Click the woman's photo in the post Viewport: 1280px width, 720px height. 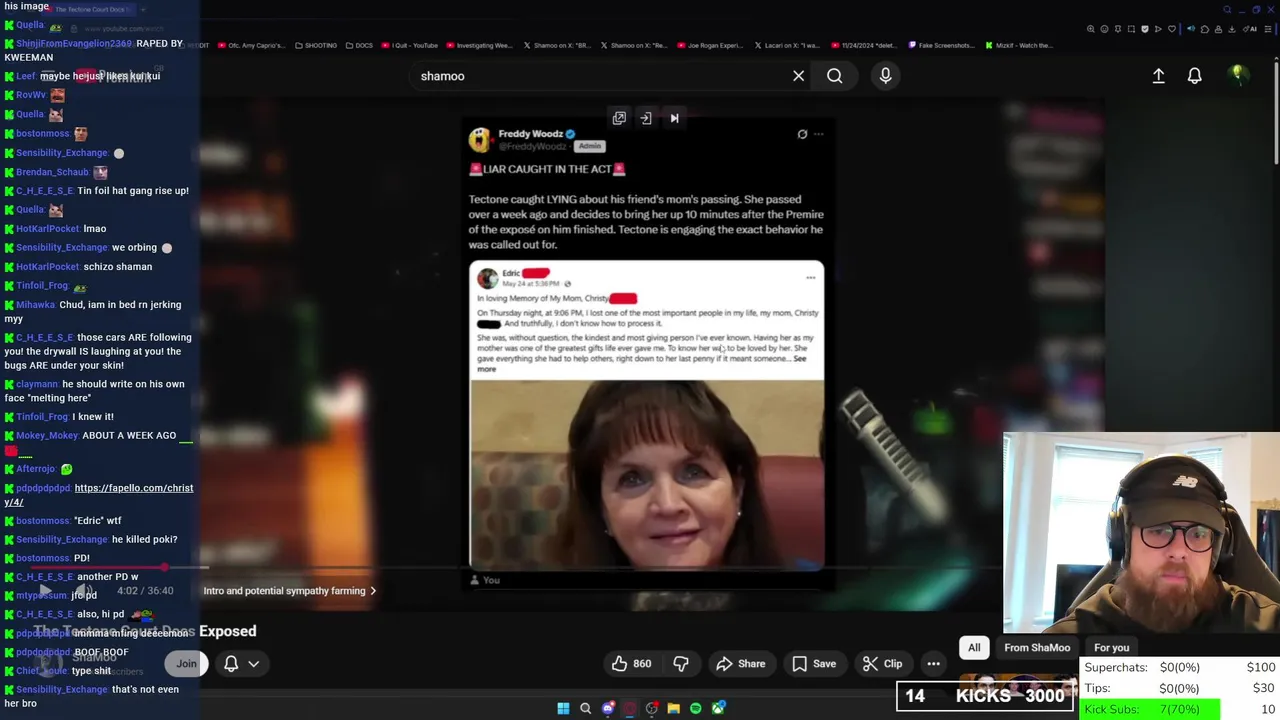[x=646, y=475]
